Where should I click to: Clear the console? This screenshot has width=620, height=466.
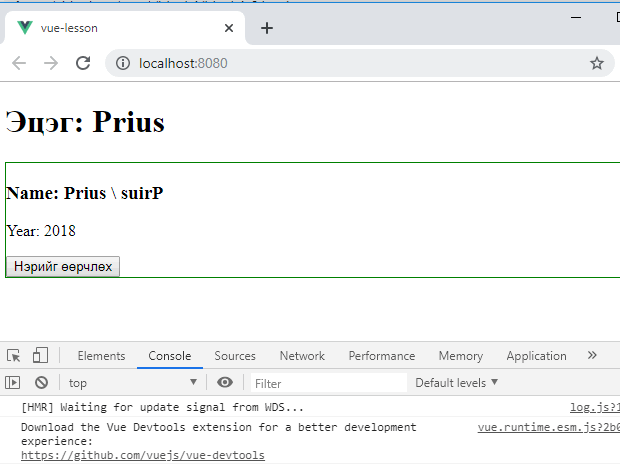41,383
